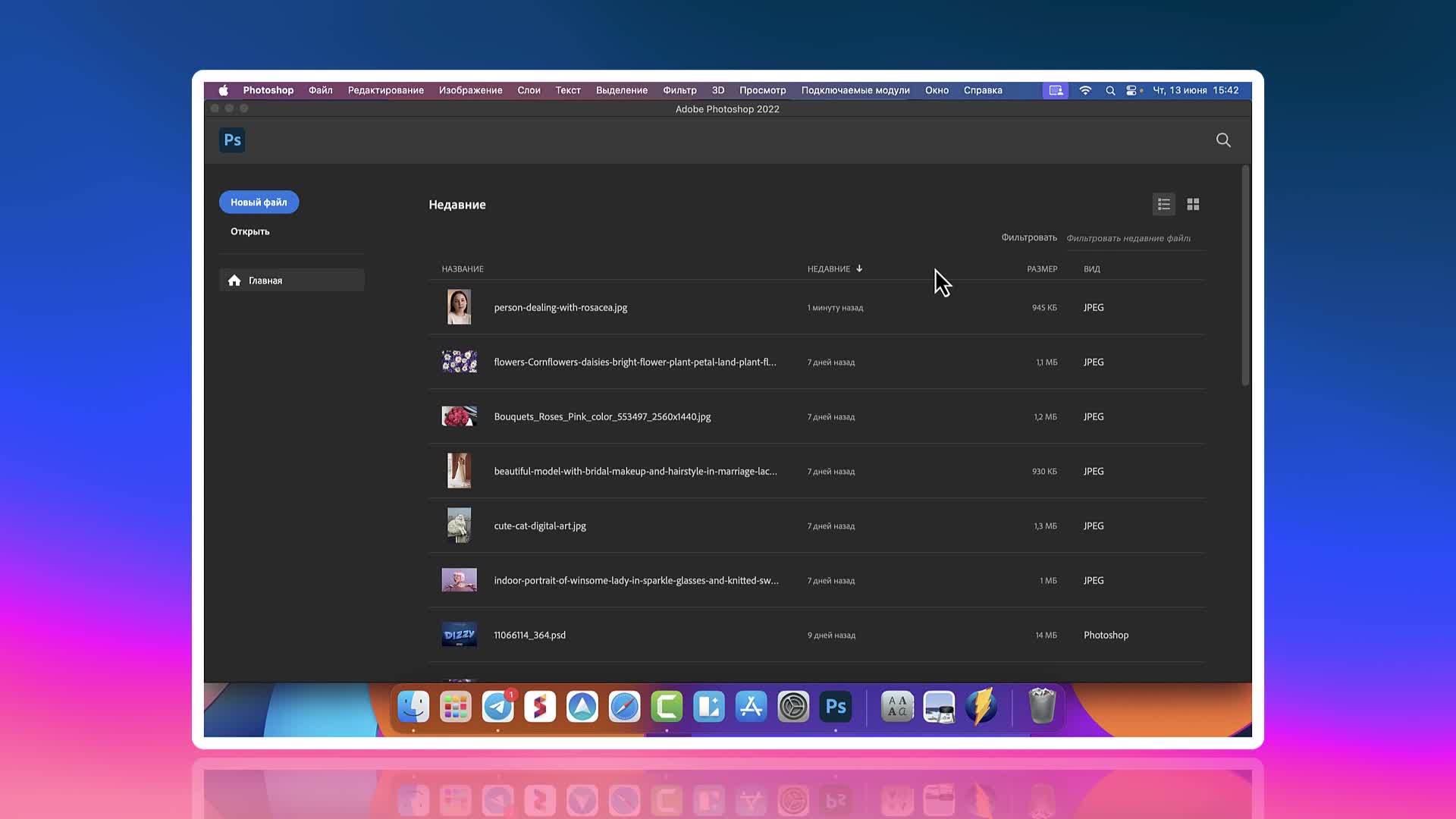The height and width of the screenshot is (819, 1456).
Task: Click the Открыть button
Action: tap(250, 232)
